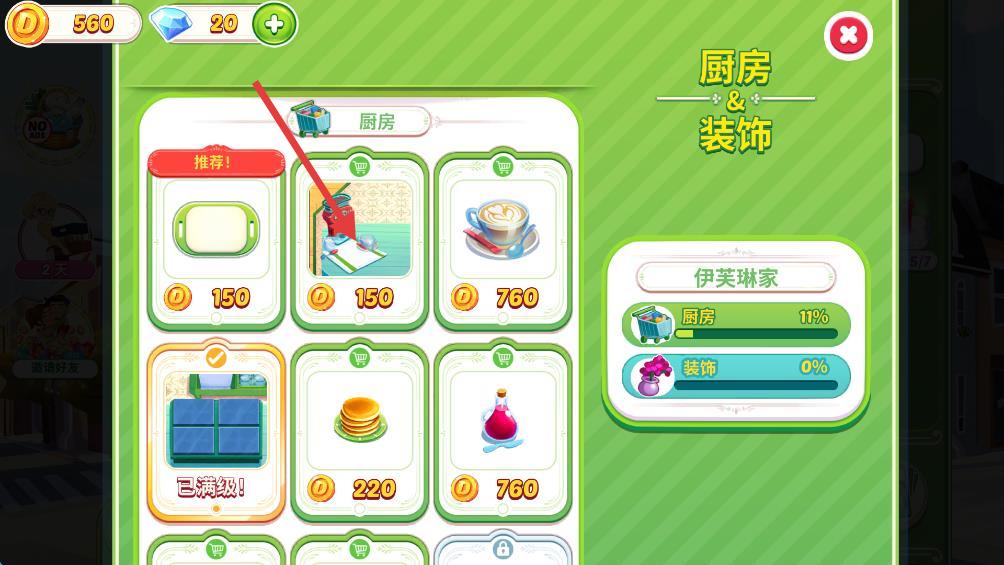
Task: Select the red syrup bottle upgrade
Action: pos(503,432)
